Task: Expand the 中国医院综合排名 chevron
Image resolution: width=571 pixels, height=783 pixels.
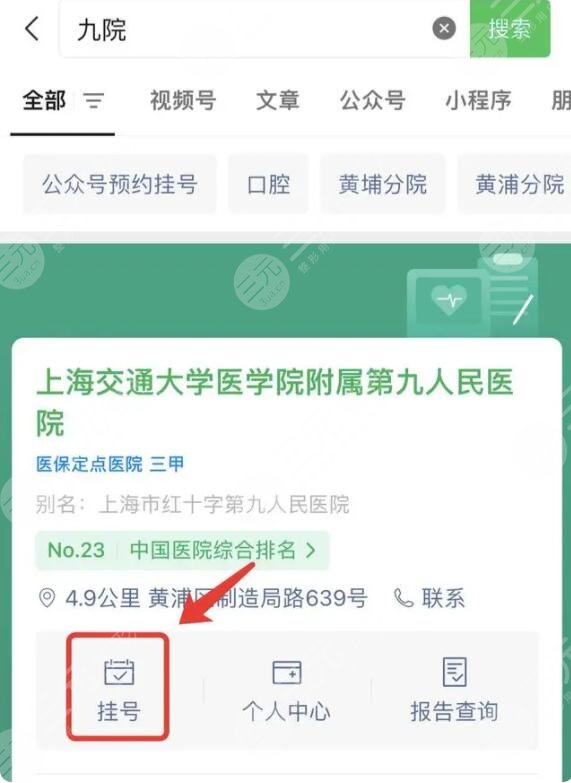Action: 311,550
